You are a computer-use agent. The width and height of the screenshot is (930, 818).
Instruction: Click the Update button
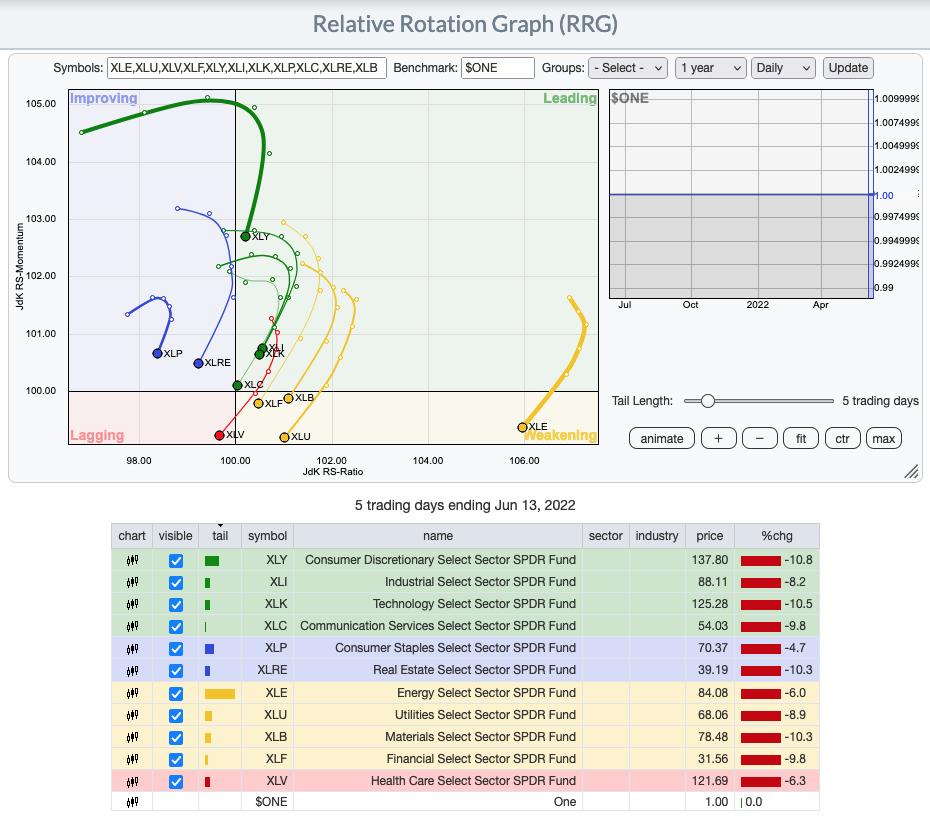click(848, 68)
